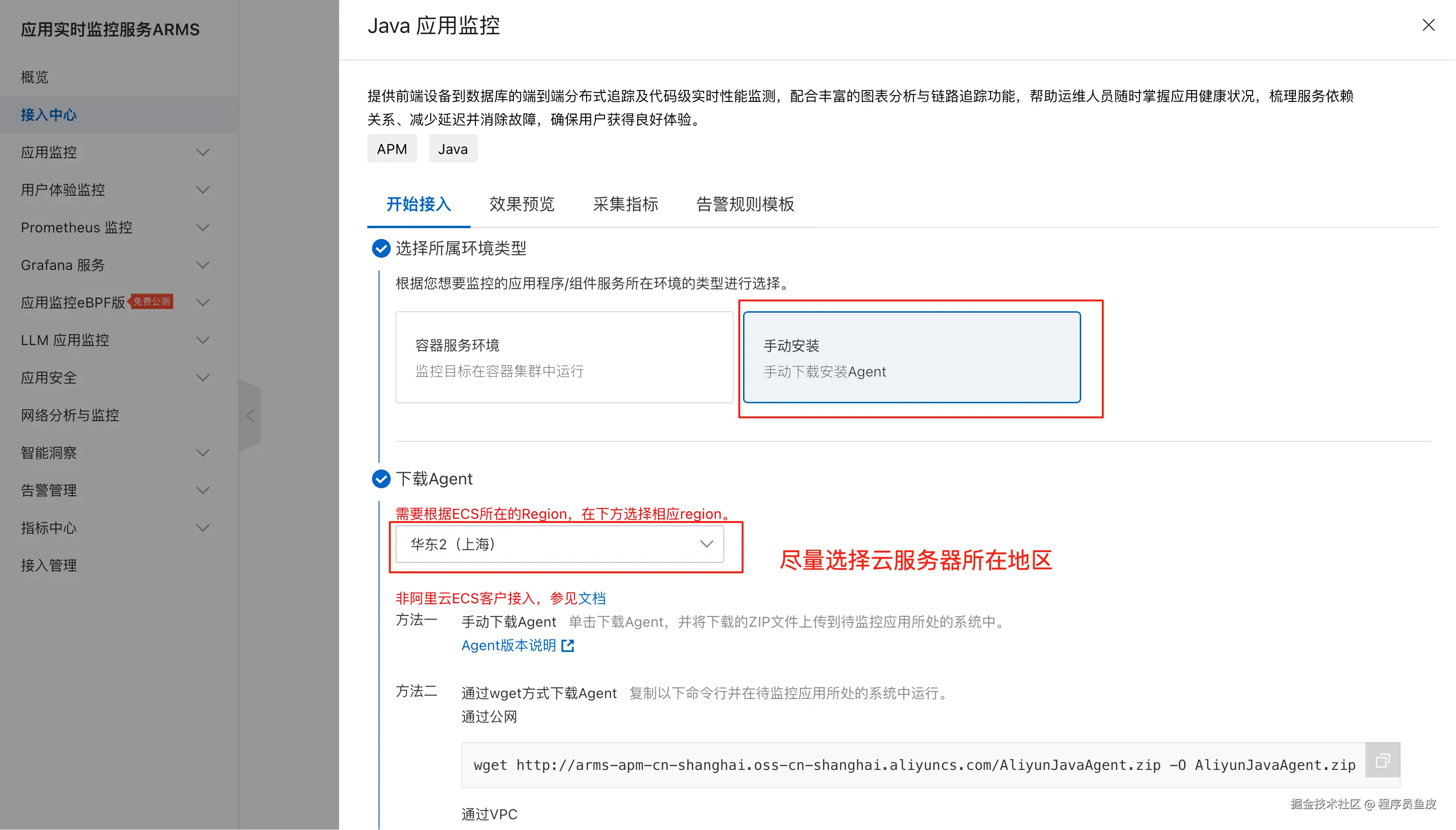This screenshot has height=830, width=1456.
Task: Open external link icon beside Agent版本说明
Action: tap(567, 646)
